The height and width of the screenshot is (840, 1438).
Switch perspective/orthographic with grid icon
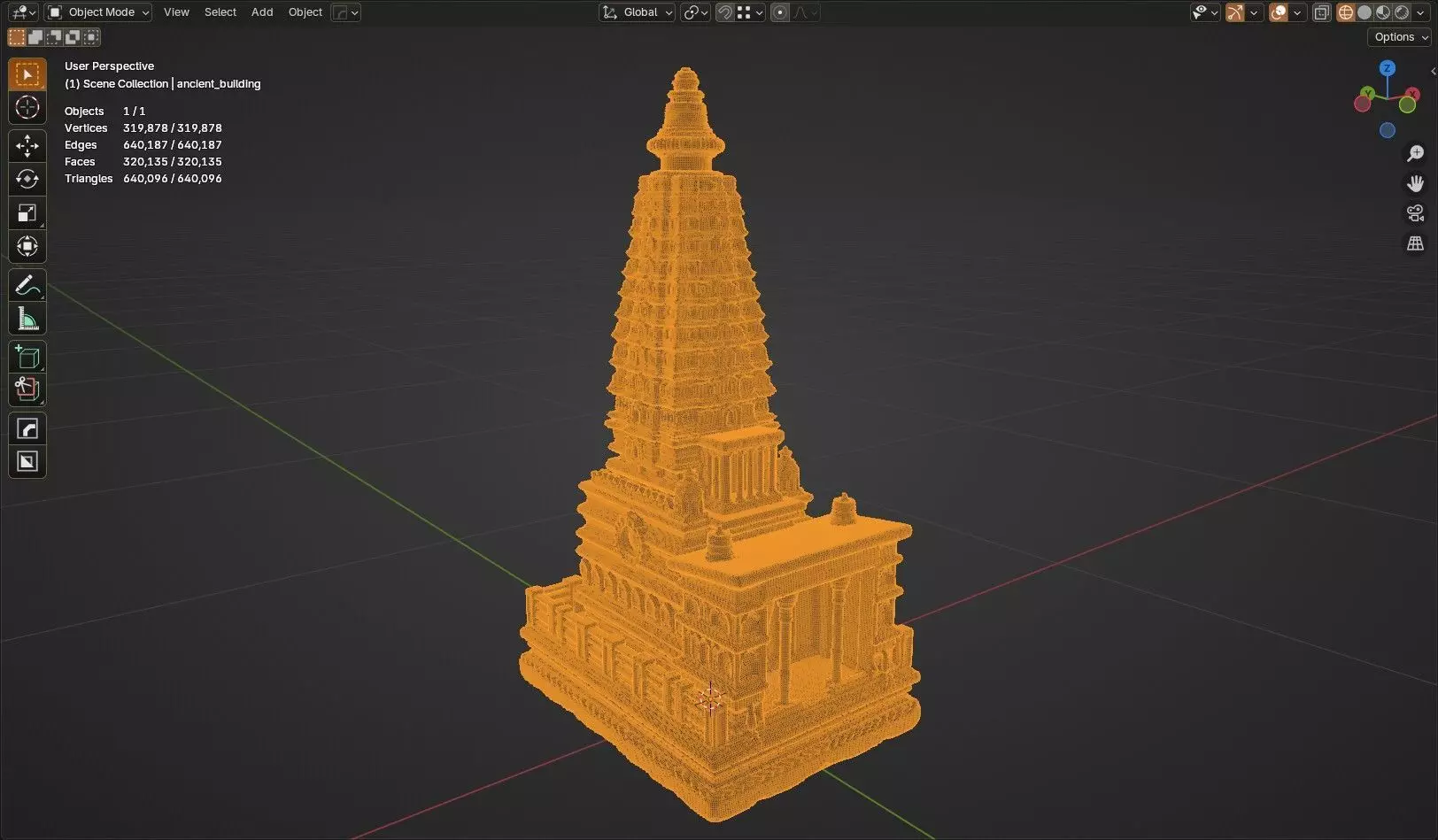pyautogui.click(x=1415, y=243)
